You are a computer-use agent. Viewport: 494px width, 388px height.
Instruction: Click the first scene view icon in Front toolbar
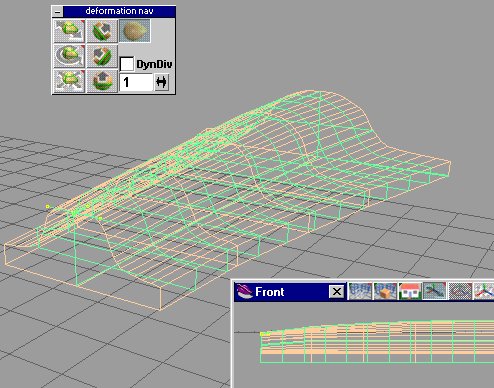[x=360, y=291]
